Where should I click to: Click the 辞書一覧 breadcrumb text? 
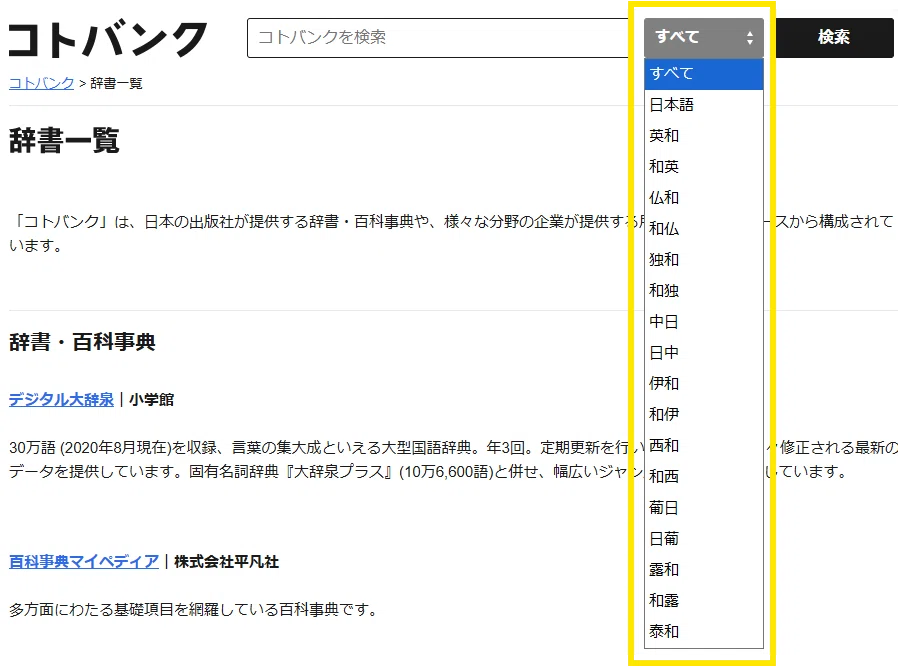(x=116, y=84)
